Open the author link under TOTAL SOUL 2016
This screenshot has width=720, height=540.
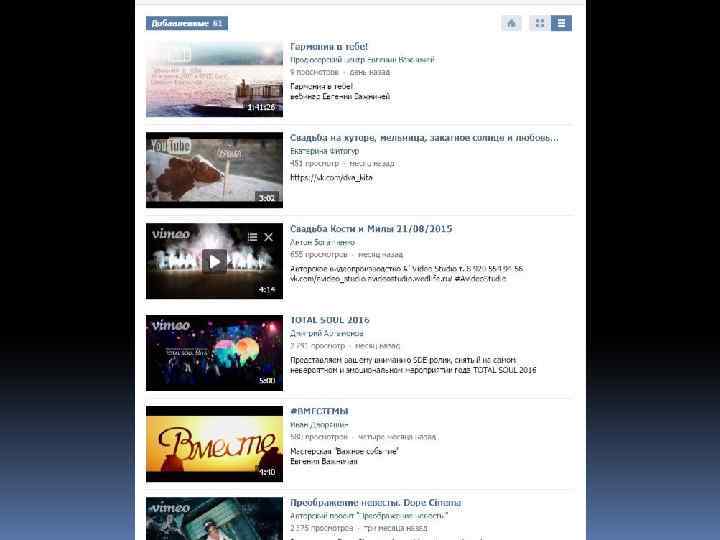point(326,333)
